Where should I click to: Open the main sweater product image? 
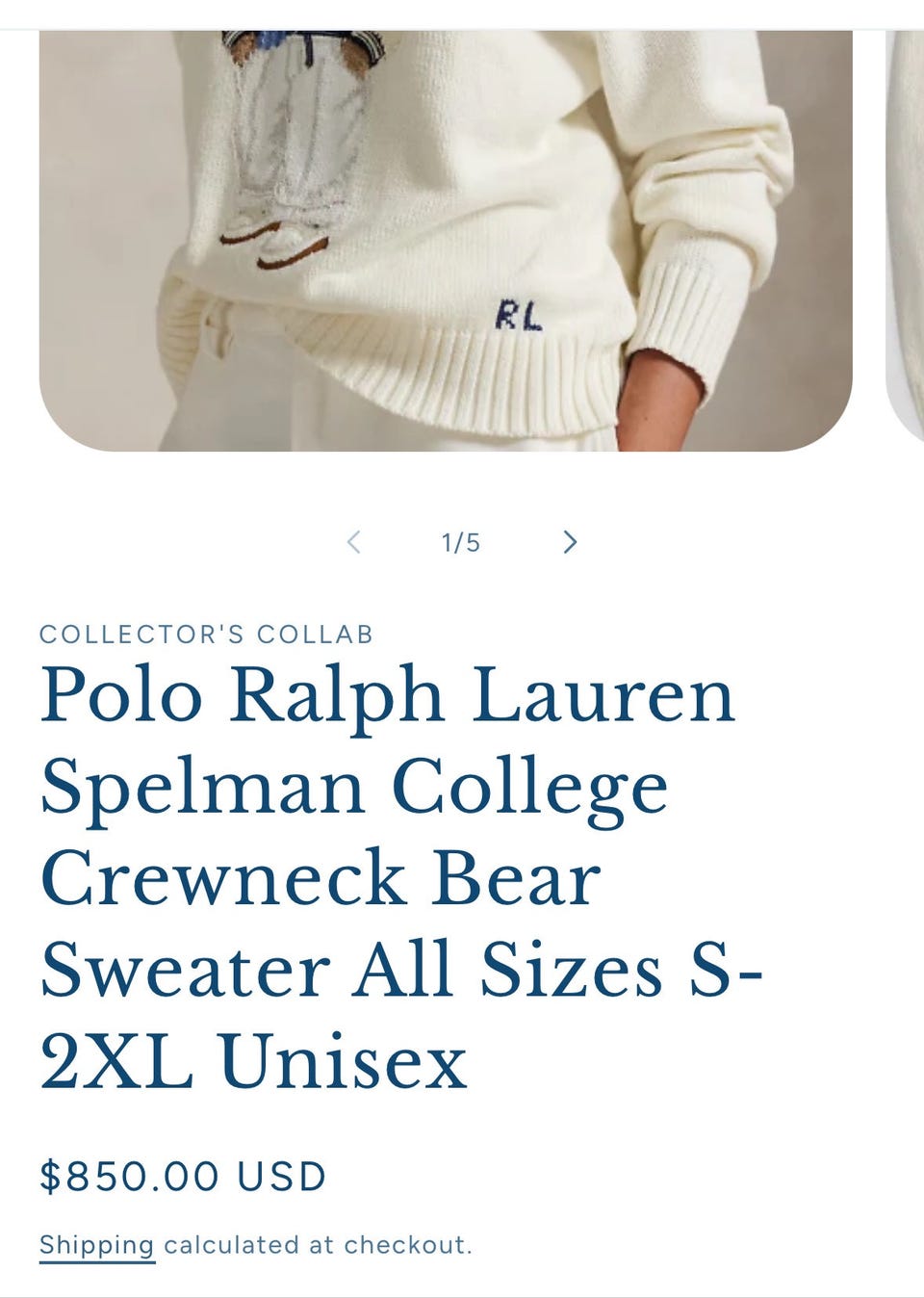tap(446, 241)
